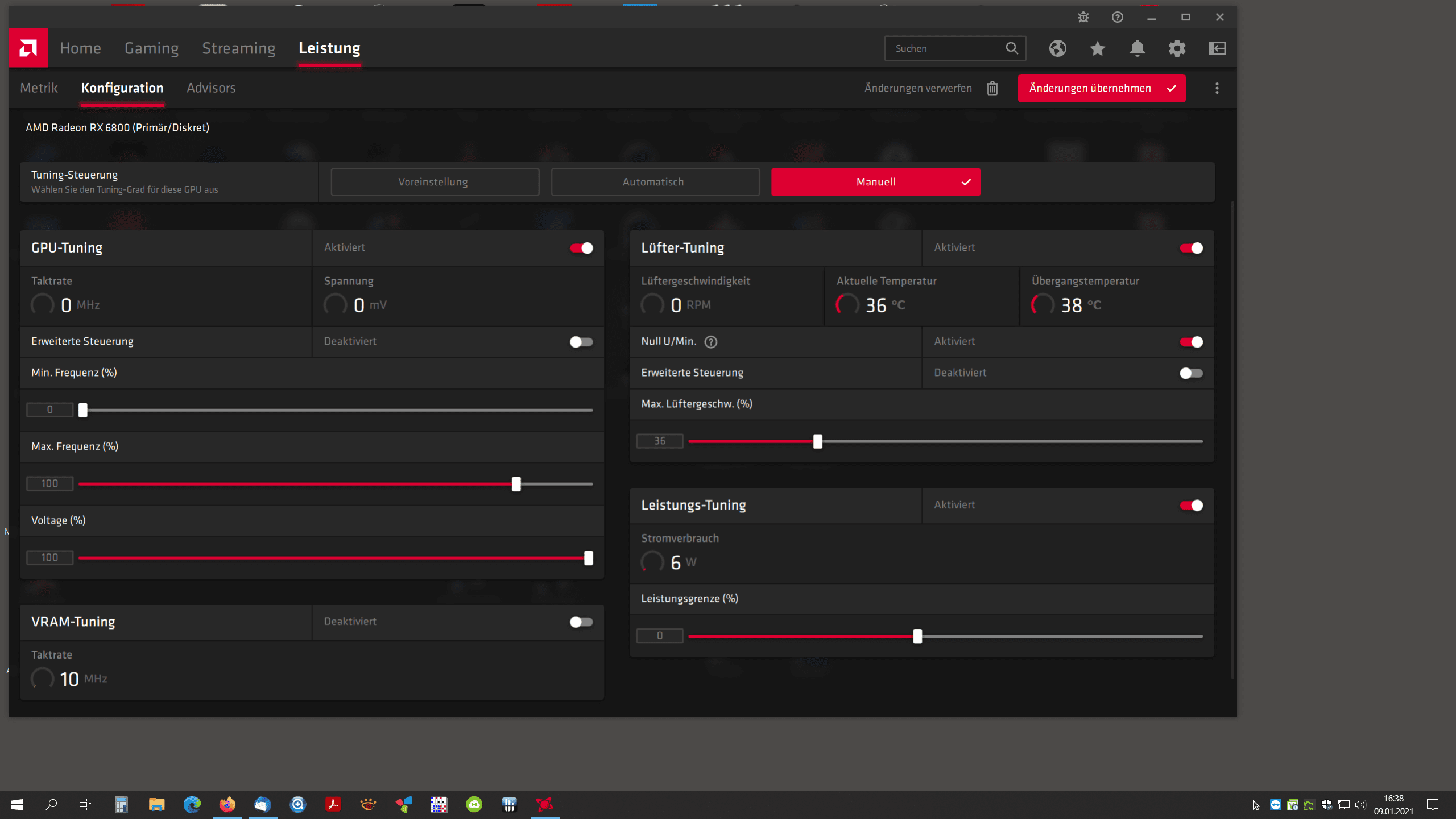This screenshot has width=1456, height=819.
Task: Enable VRAM-Tuning toggle
Action: 581,622
